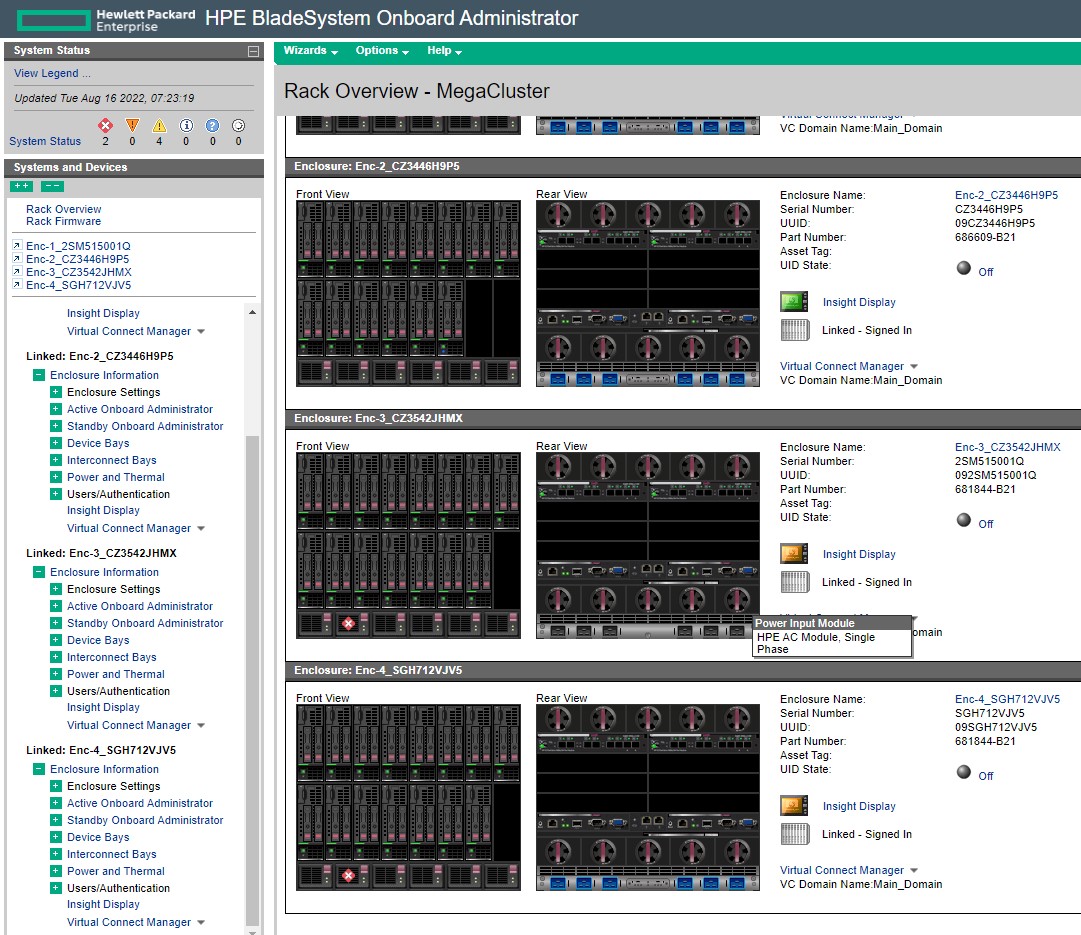1081x935 pixels.
Task: Expand Enclosure Settings under Linked Enc-2
Action: point(56,392)
